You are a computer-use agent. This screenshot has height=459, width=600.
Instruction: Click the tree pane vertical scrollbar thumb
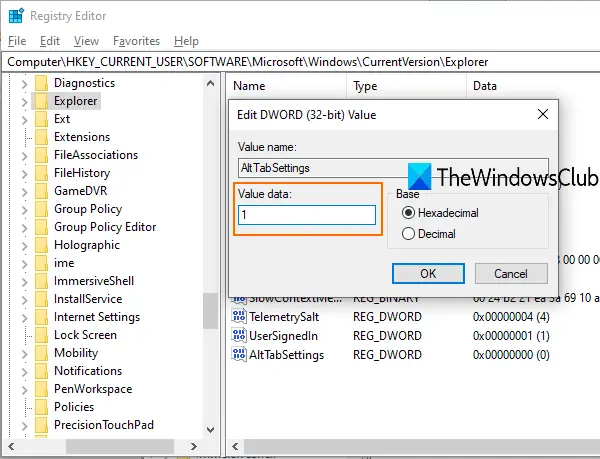click(x=210, y=311)
